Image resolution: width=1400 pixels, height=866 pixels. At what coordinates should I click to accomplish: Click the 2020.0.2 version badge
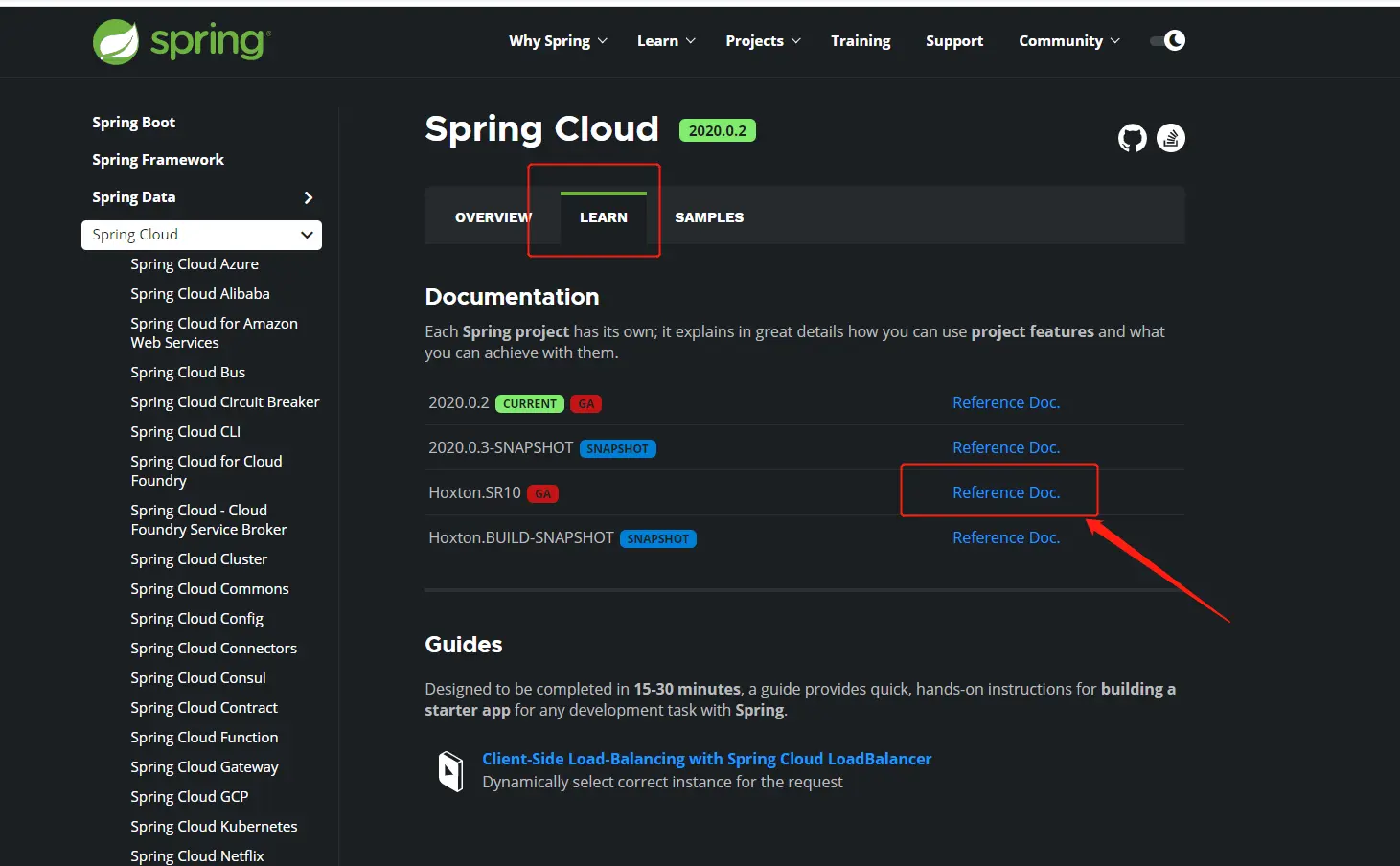tap(718, 130)
